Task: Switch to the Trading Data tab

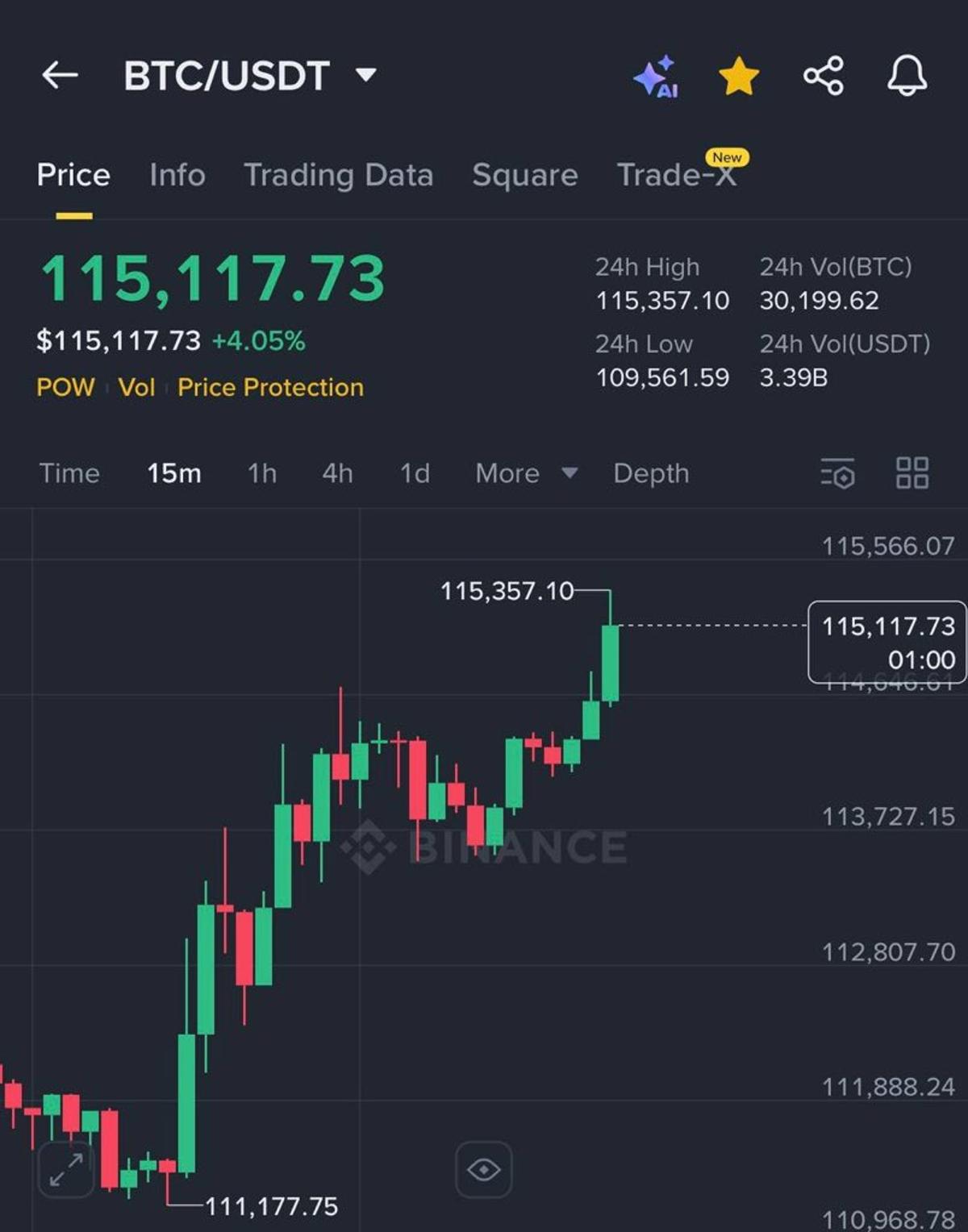Action: point(339,175)
